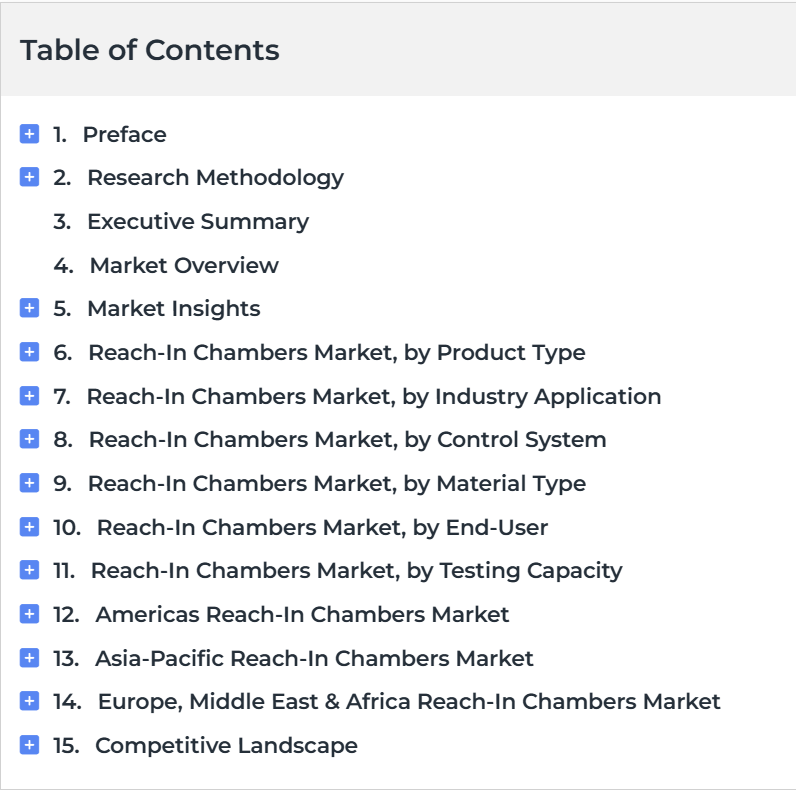The height and width of the screenshot is (790, 796).
Task: Click plus icon beside by Control System
Action: [x=29, y=439]
